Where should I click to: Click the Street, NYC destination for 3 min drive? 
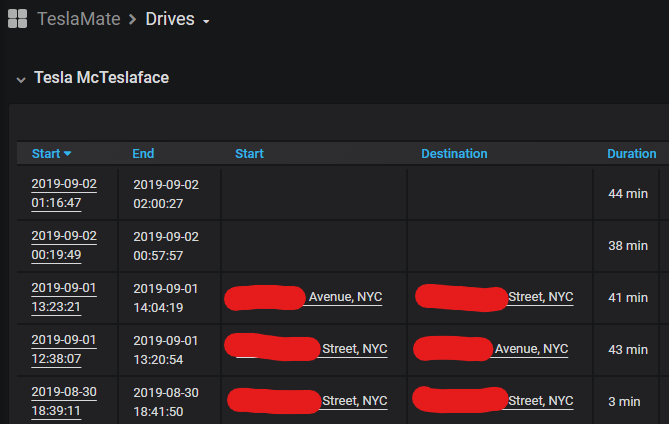point(541,401)
